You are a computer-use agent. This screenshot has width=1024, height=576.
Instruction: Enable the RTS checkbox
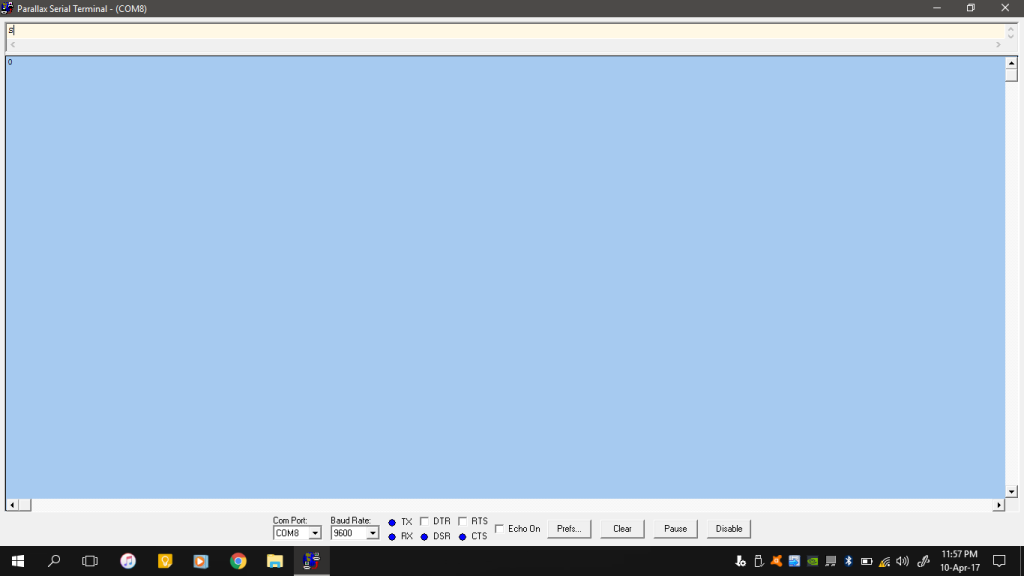coord(462,520)
